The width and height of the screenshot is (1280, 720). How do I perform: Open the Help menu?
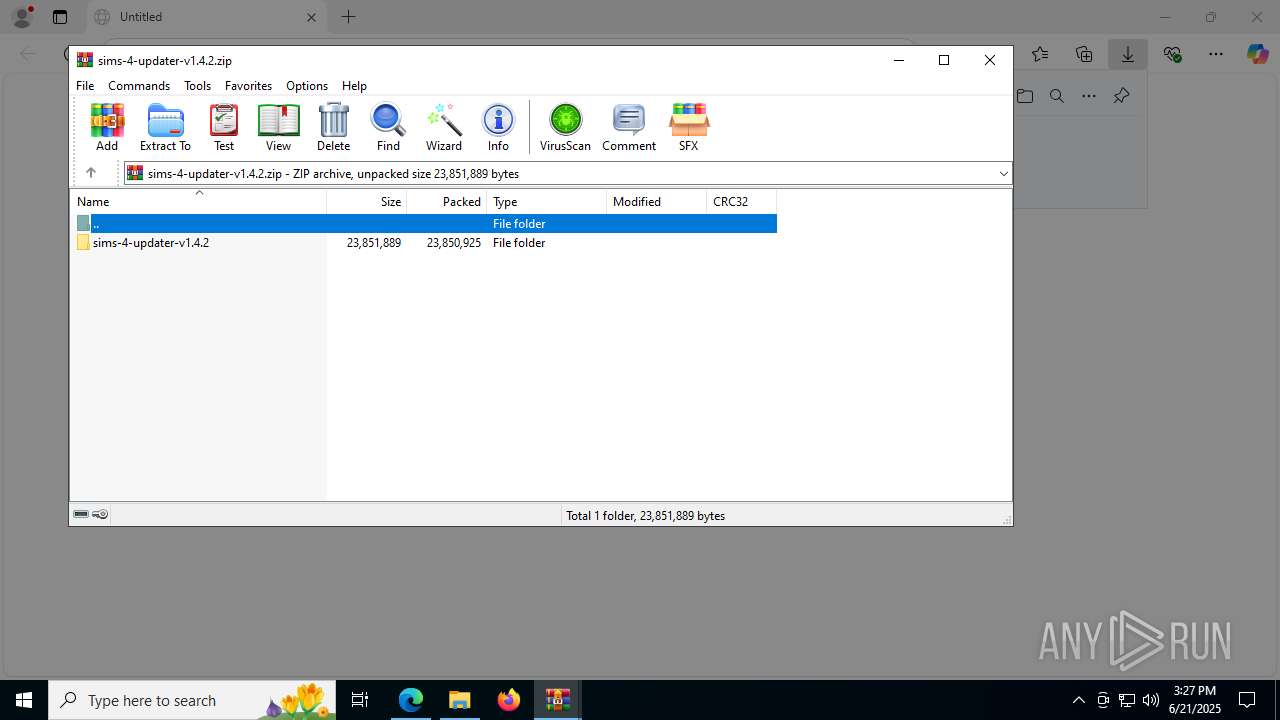[354, 86]
